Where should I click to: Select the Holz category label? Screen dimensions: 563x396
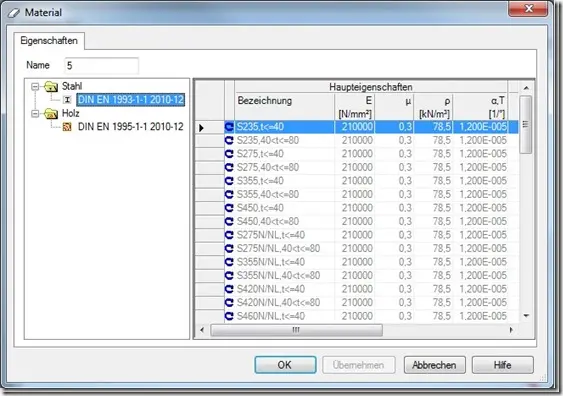coord(70,113)
